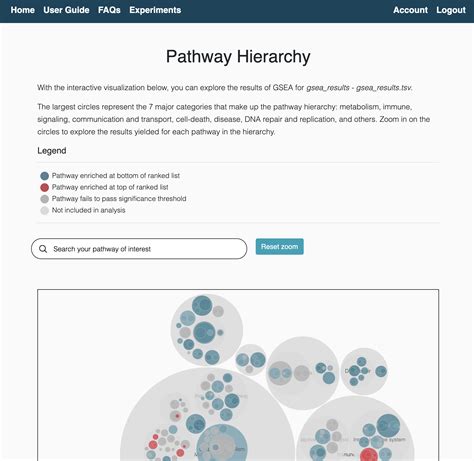Select the category circle at far right of top row
474x461 pixels.
coord(364,371)
